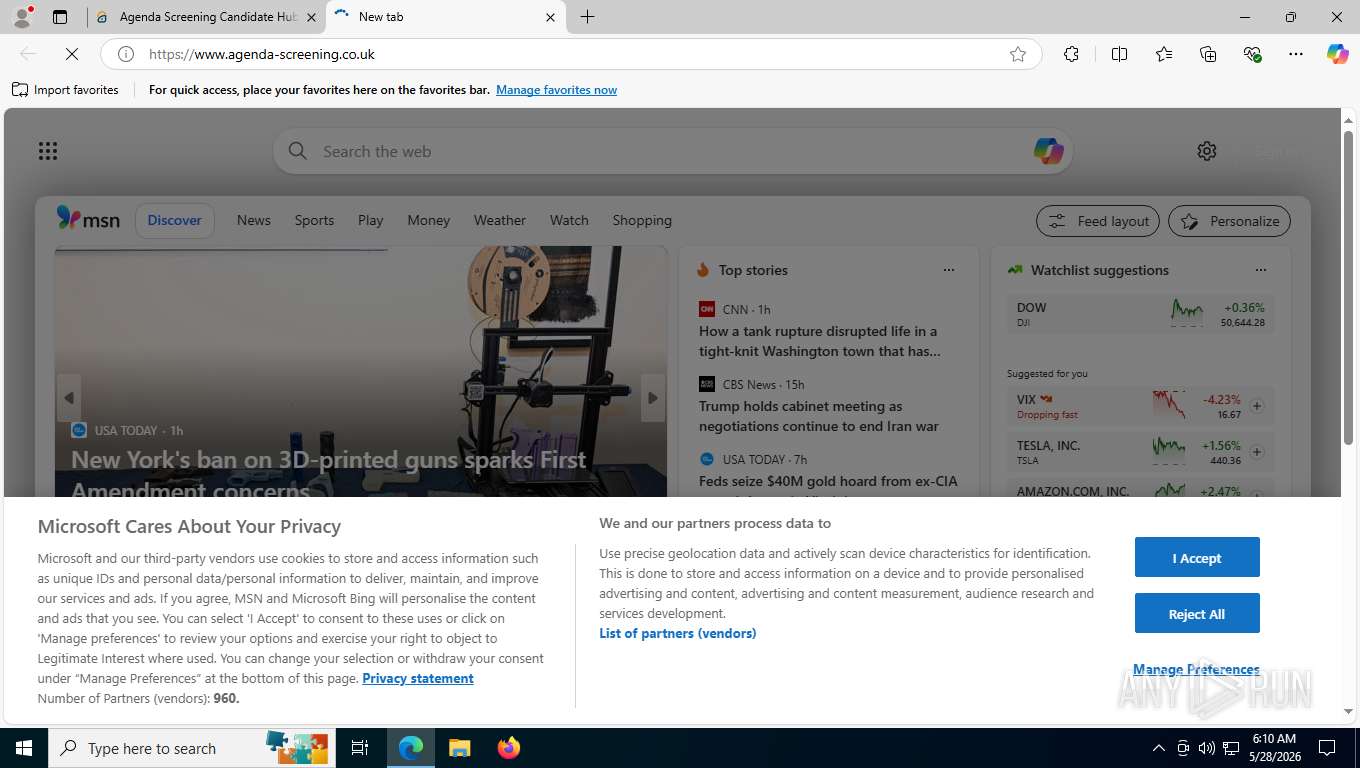Viewport: 1360px width, 768px height.
Task: View site information icon in address bar
Action: (x=126, y=54)
